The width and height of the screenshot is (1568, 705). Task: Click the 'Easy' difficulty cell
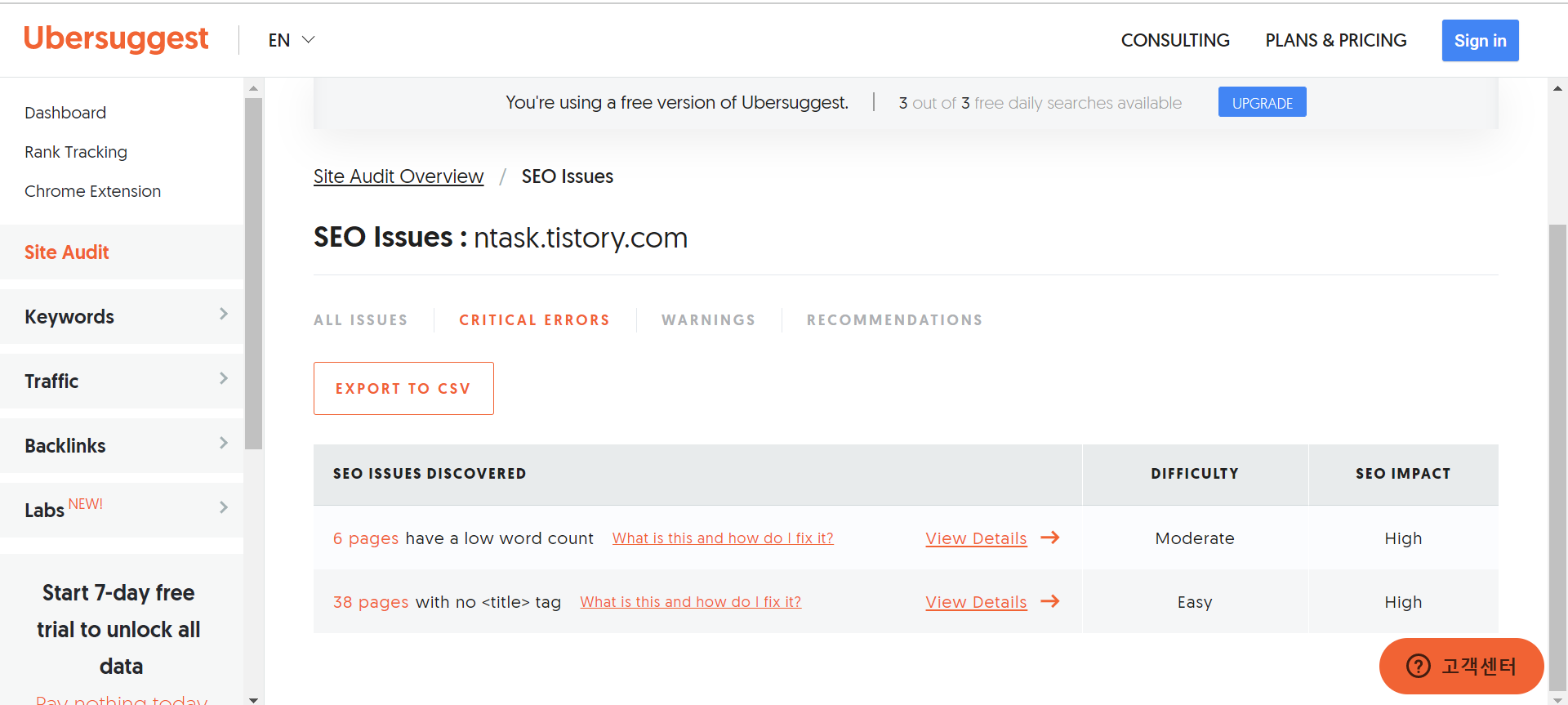click(1195, 602)
